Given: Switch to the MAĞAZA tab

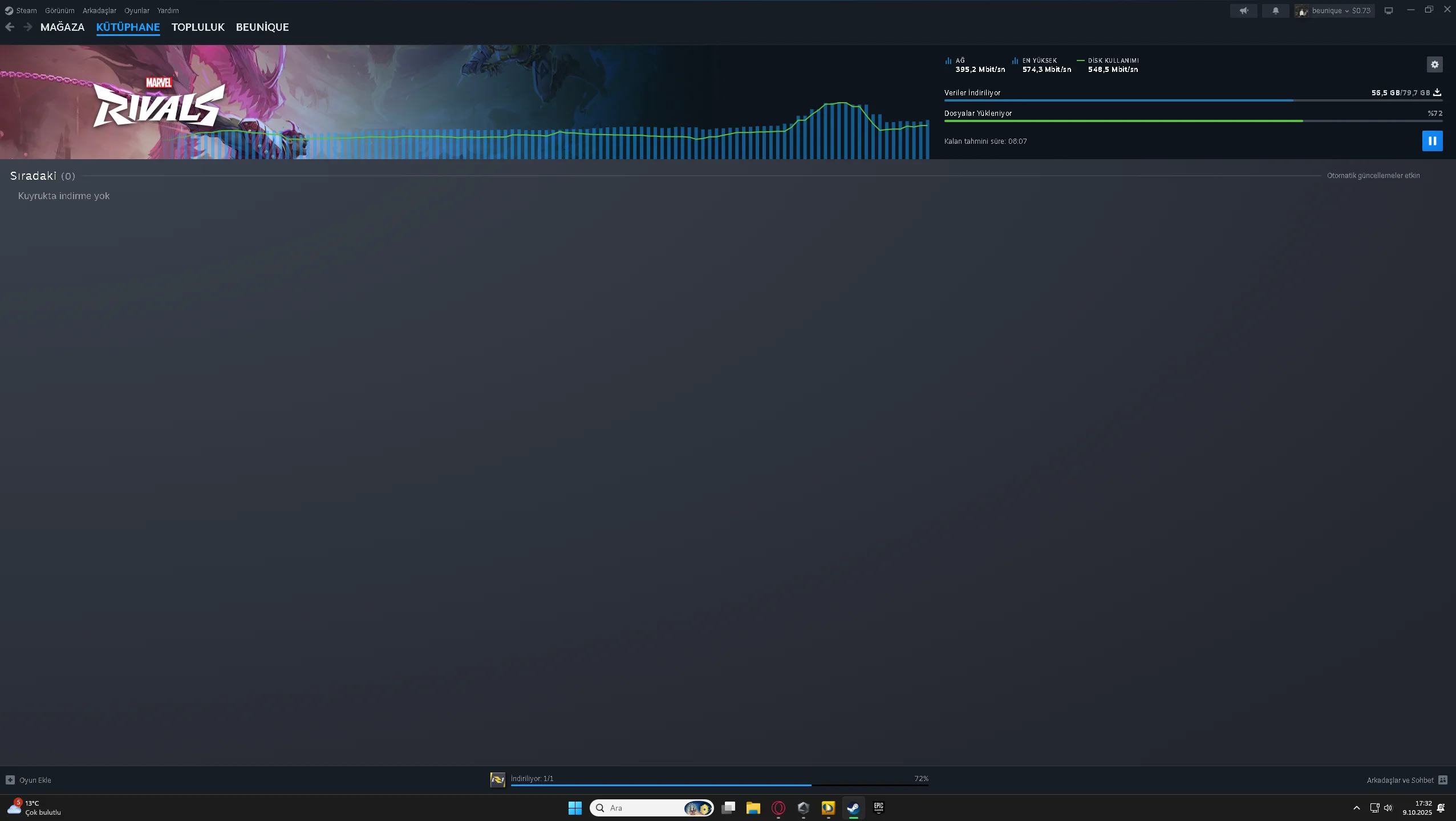Looking at the screenshot, I should coord(62,27).
